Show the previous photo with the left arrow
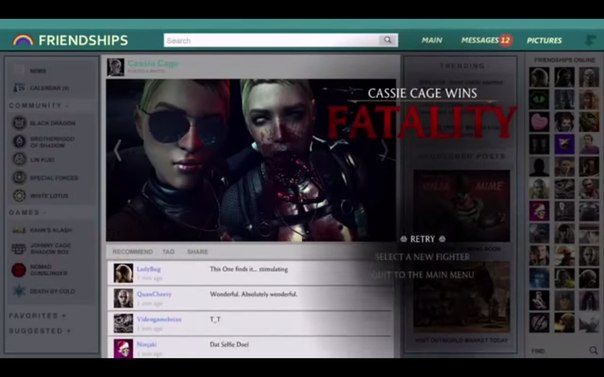Screen dimensions: 604x377 pos(117,151)
